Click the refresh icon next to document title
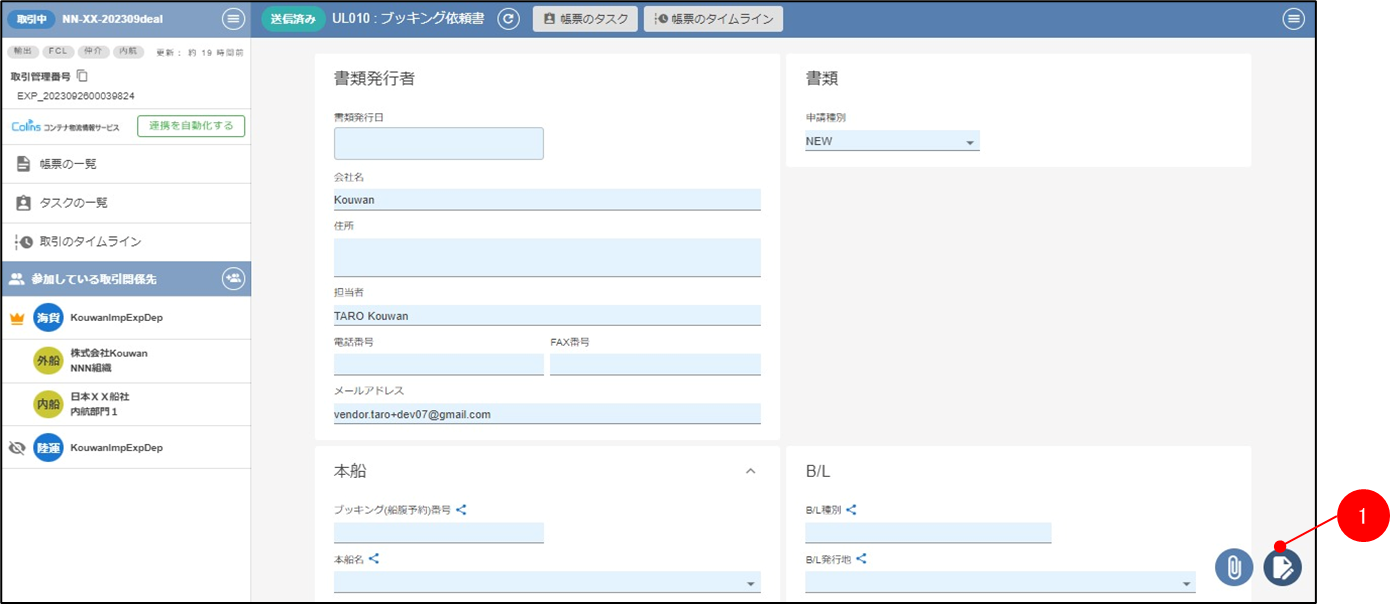 [x=509, y=19]
